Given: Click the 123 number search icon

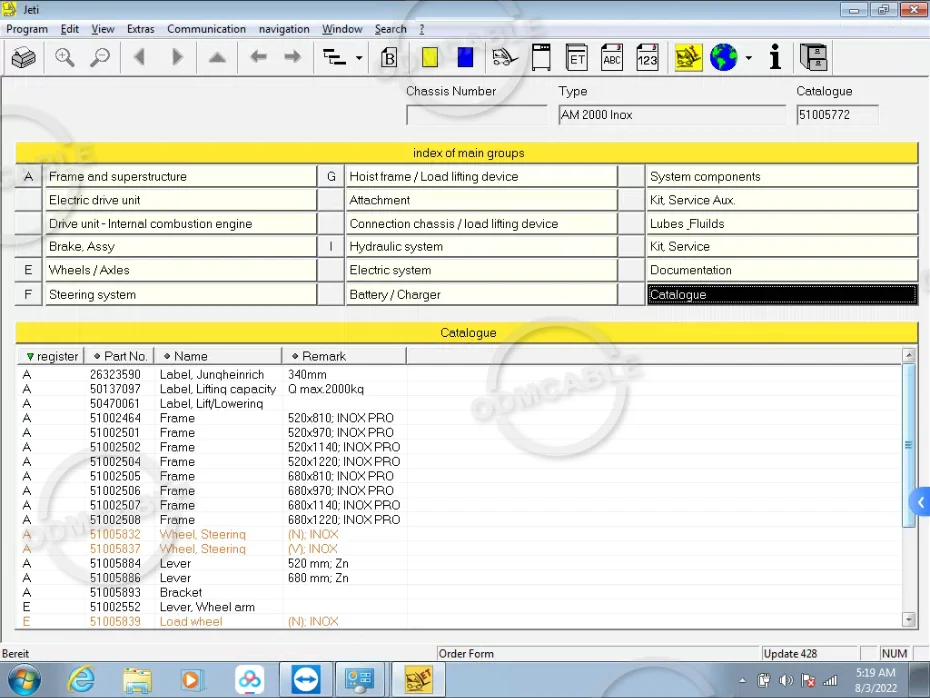Looking at the screenshot, I should point(647,58).
